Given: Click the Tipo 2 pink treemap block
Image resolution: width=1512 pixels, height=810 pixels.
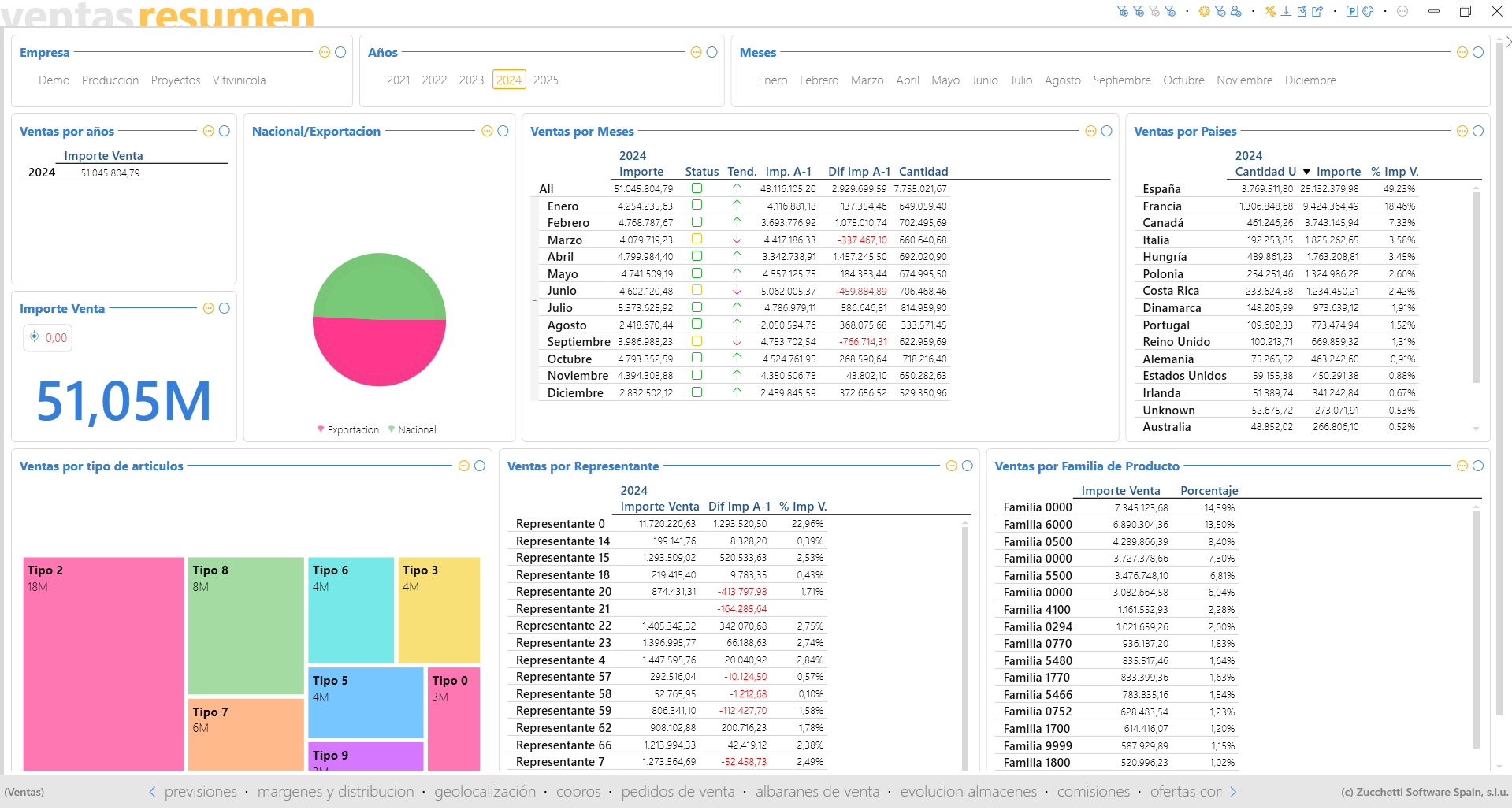Looking at the screenshot, I should click(103, 664).
